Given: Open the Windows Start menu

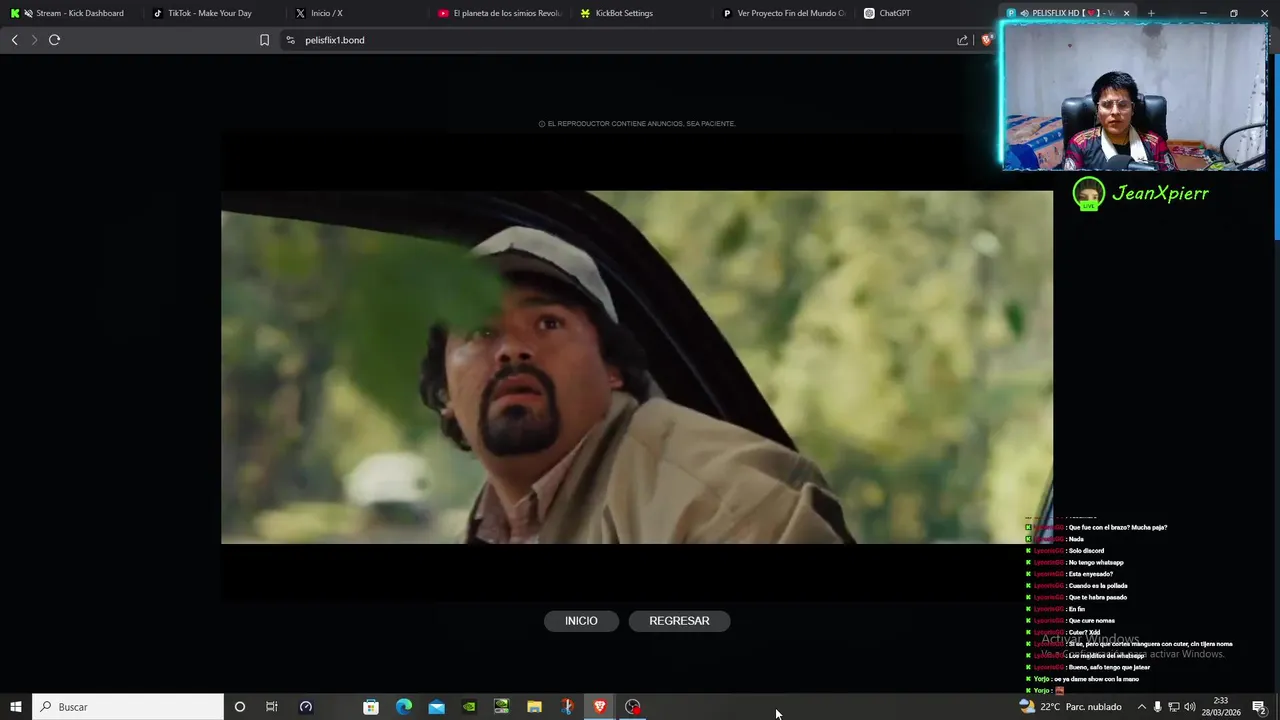Looking at the screenshot, I should coord(15,707).
